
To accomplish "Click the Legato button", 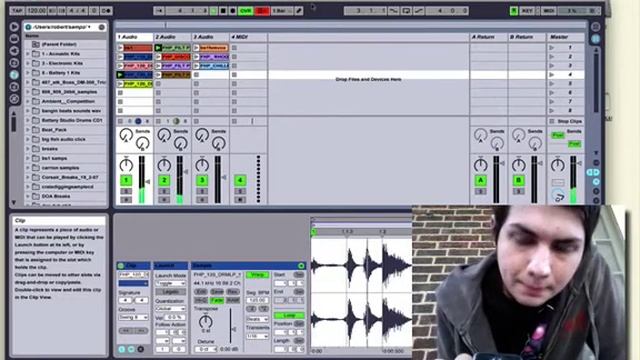I will coord(170,292).
